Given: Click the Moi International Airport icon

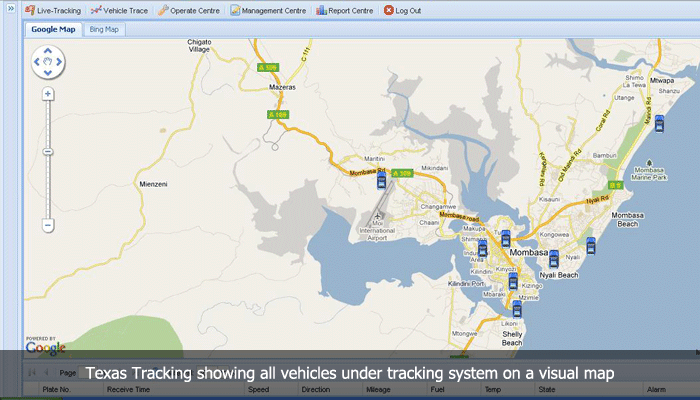Looking at the screenshot, I should coord(379,216).
